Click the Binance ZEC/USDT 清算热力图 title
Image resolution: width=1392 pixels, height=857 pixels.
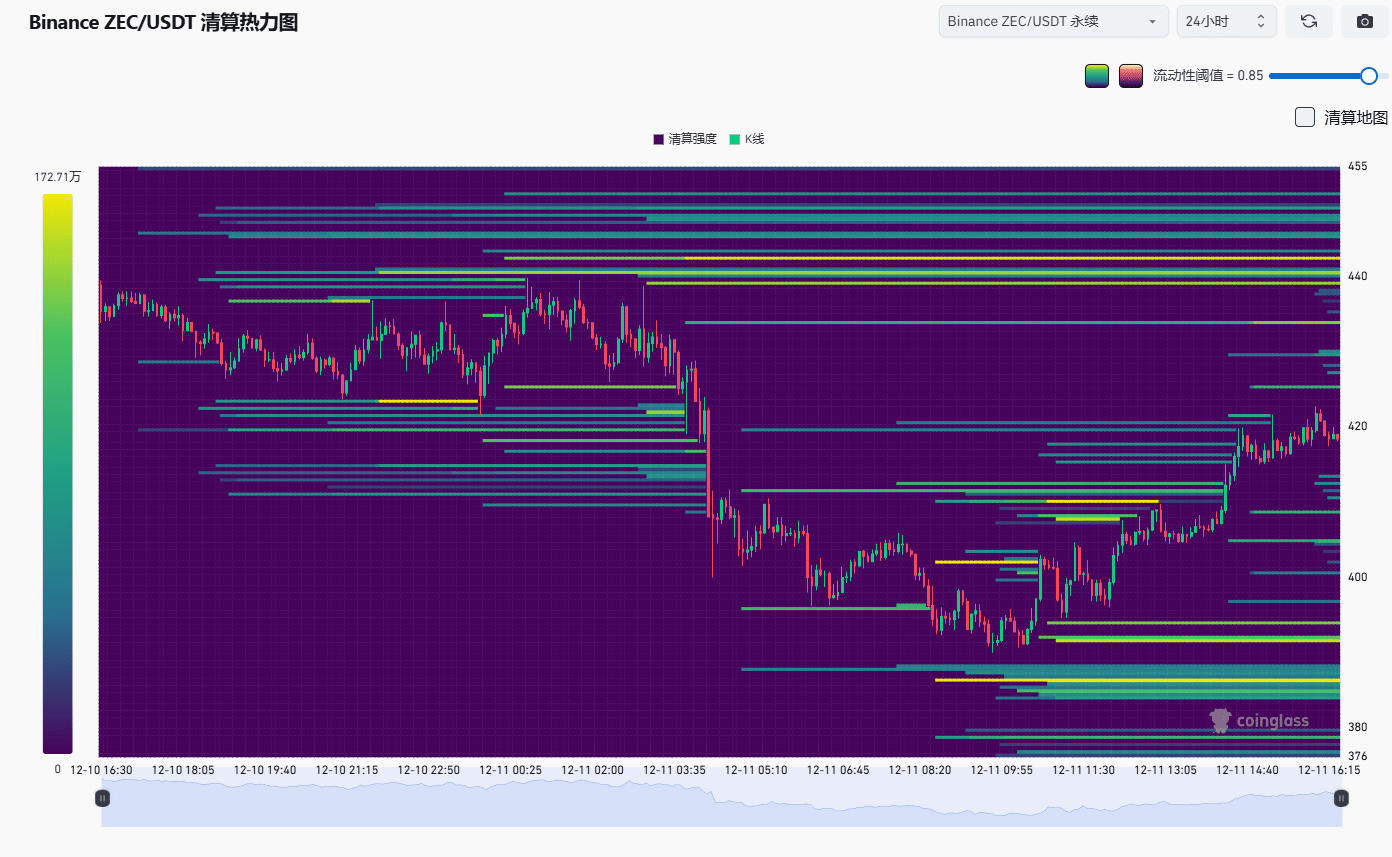point(164,23)
